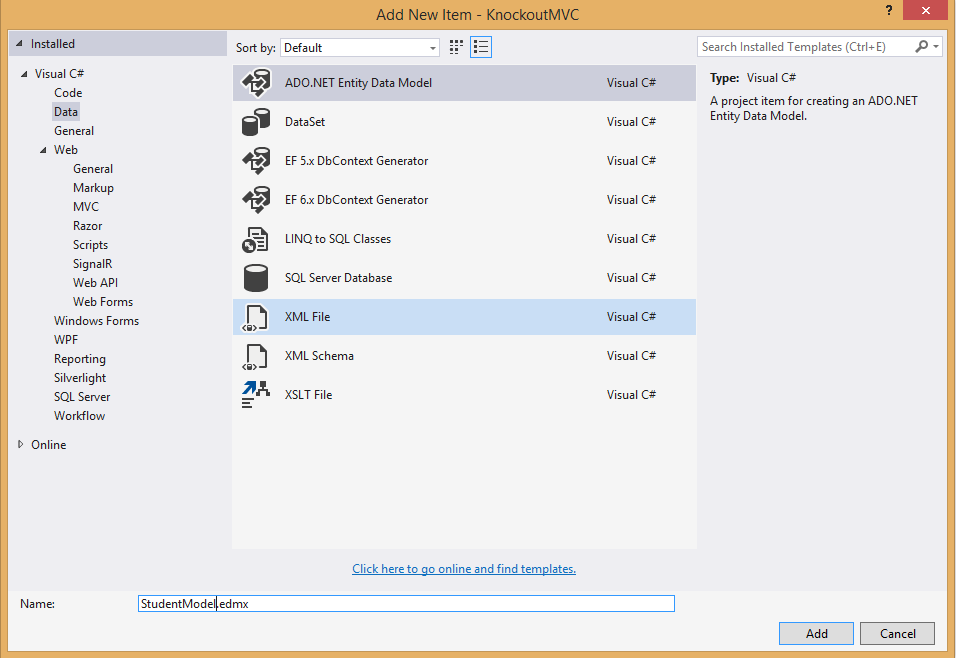Pick the EF 5.x DbContext Generator icon
The height and width of the screenshot is (658, 956).
pos(256,161)
